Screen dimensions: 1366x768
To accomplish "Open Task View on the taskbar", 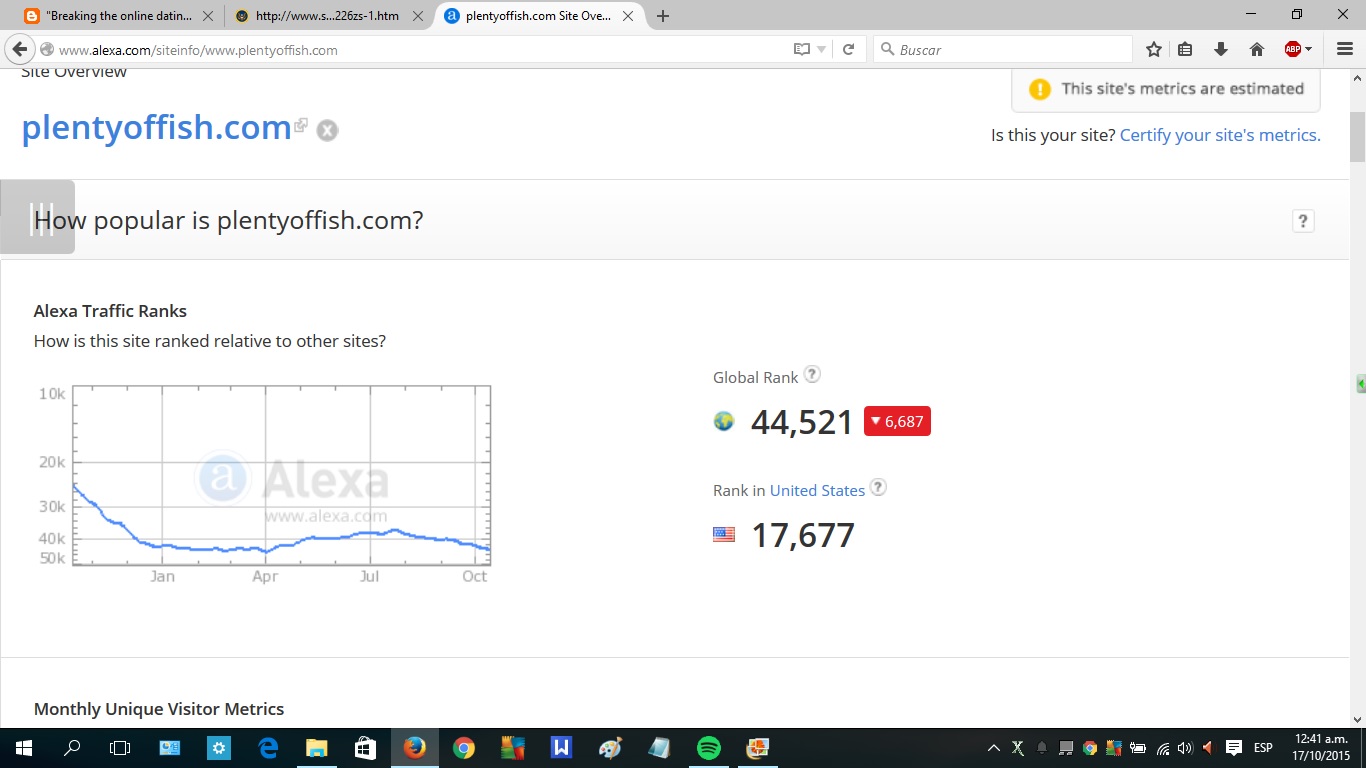I will click(120, 747).
